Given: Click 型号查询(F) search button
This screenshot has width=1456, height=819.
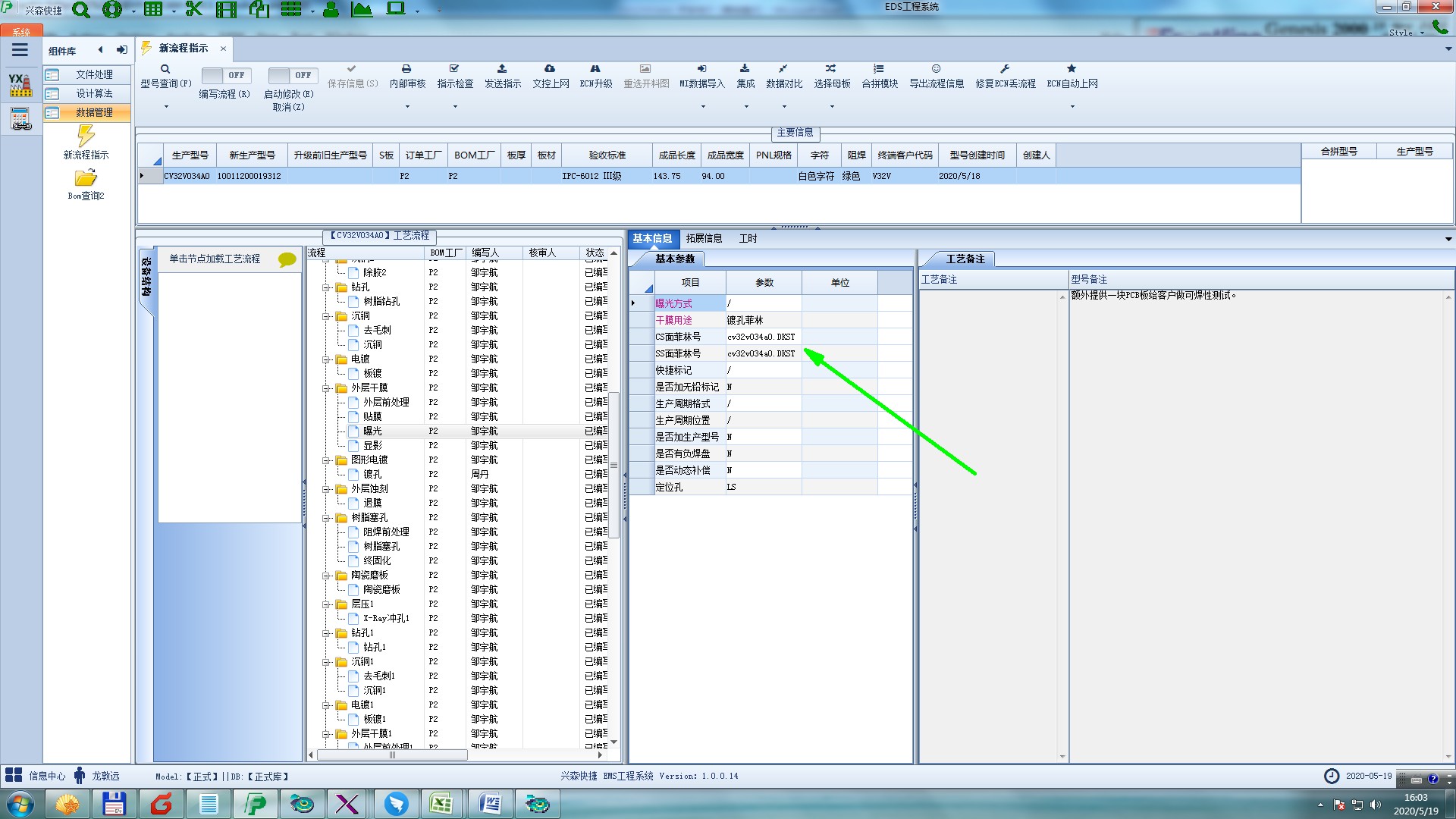Looking at the screenshot, I should [x=165, y=77].
